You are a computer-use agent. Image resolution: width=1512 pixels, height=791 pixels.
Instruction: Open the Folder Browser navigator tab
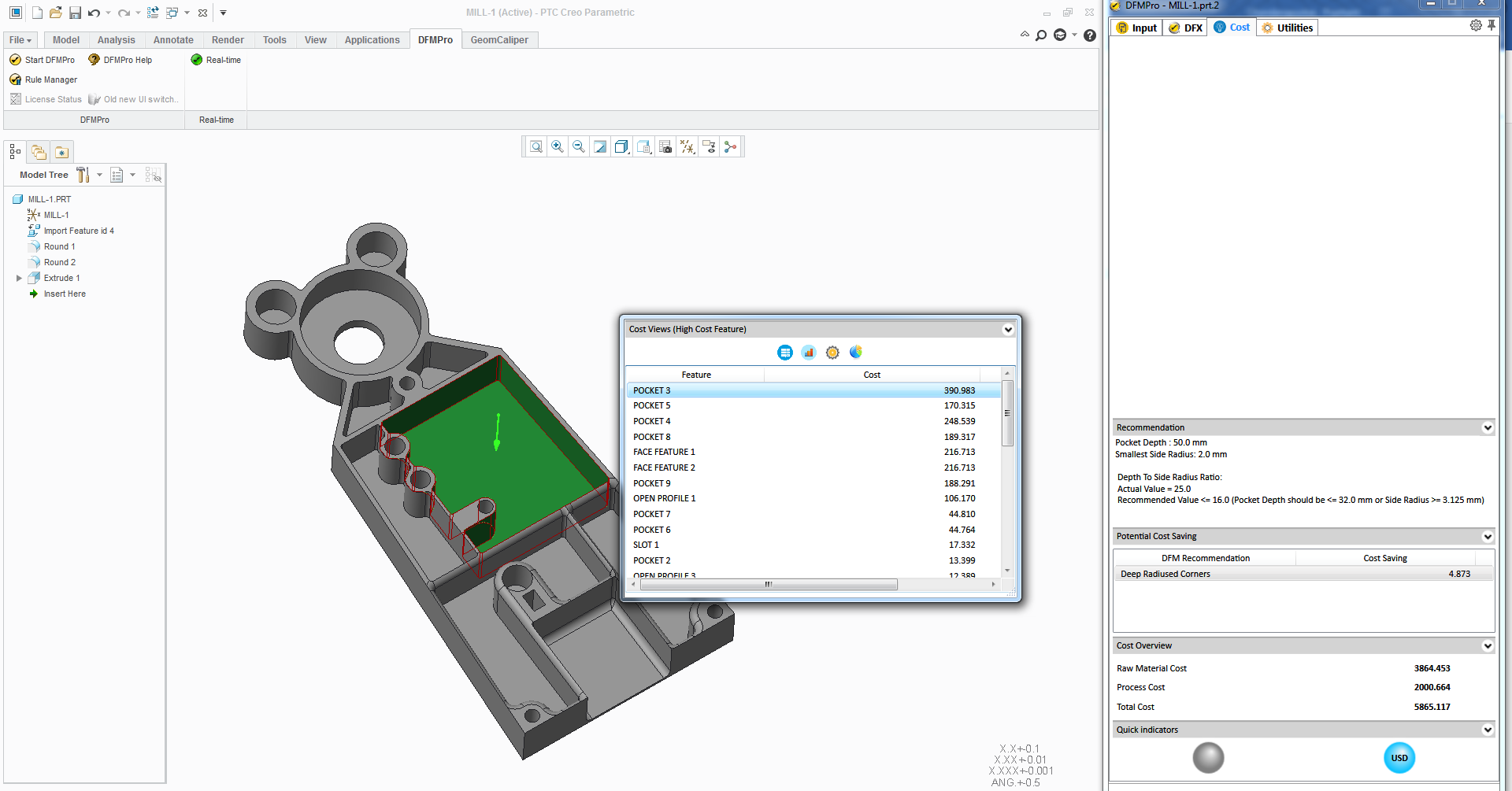tap(39, 152)
